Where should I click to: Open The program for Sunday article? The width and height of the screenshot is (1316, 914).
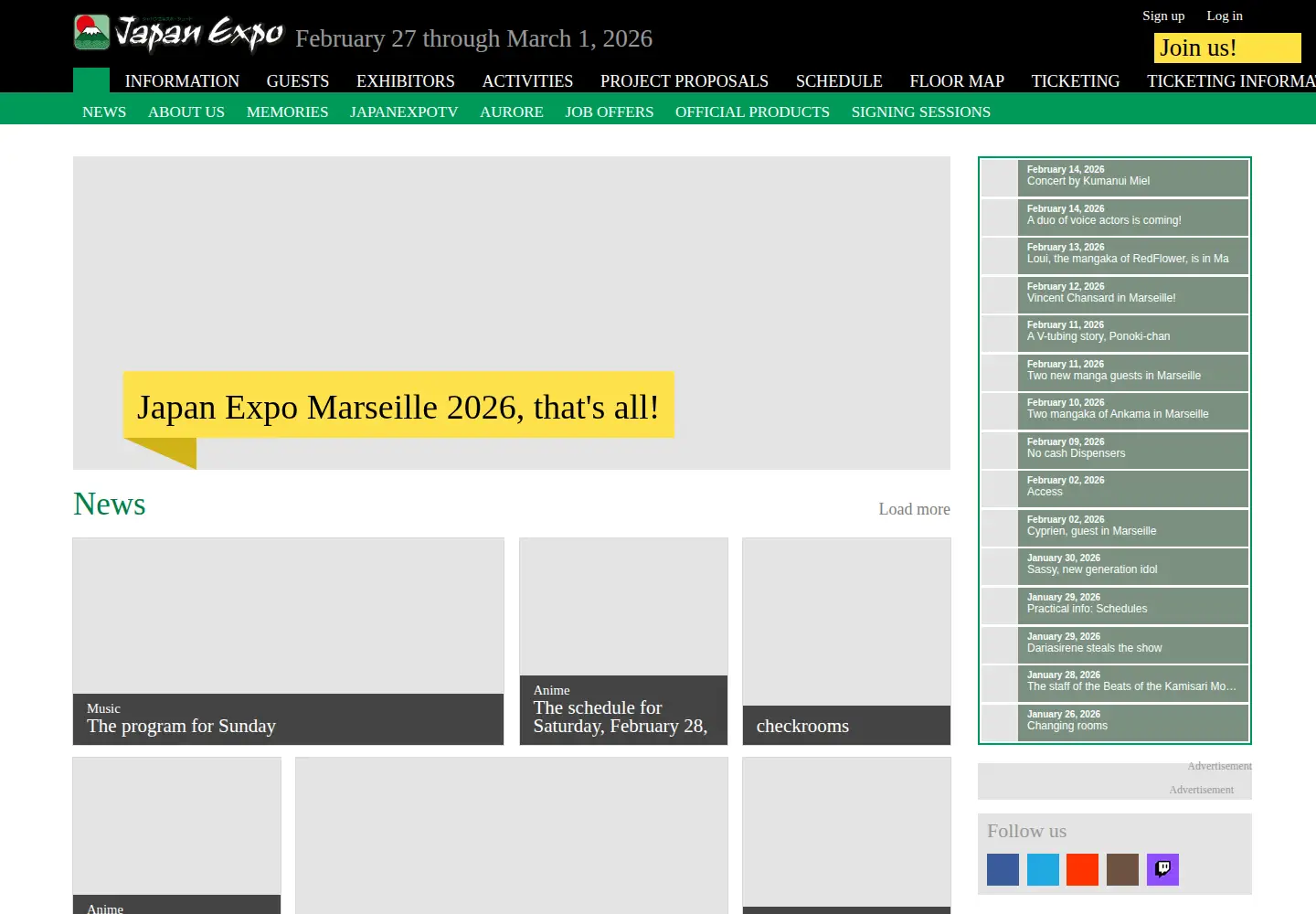click(288, 642)
